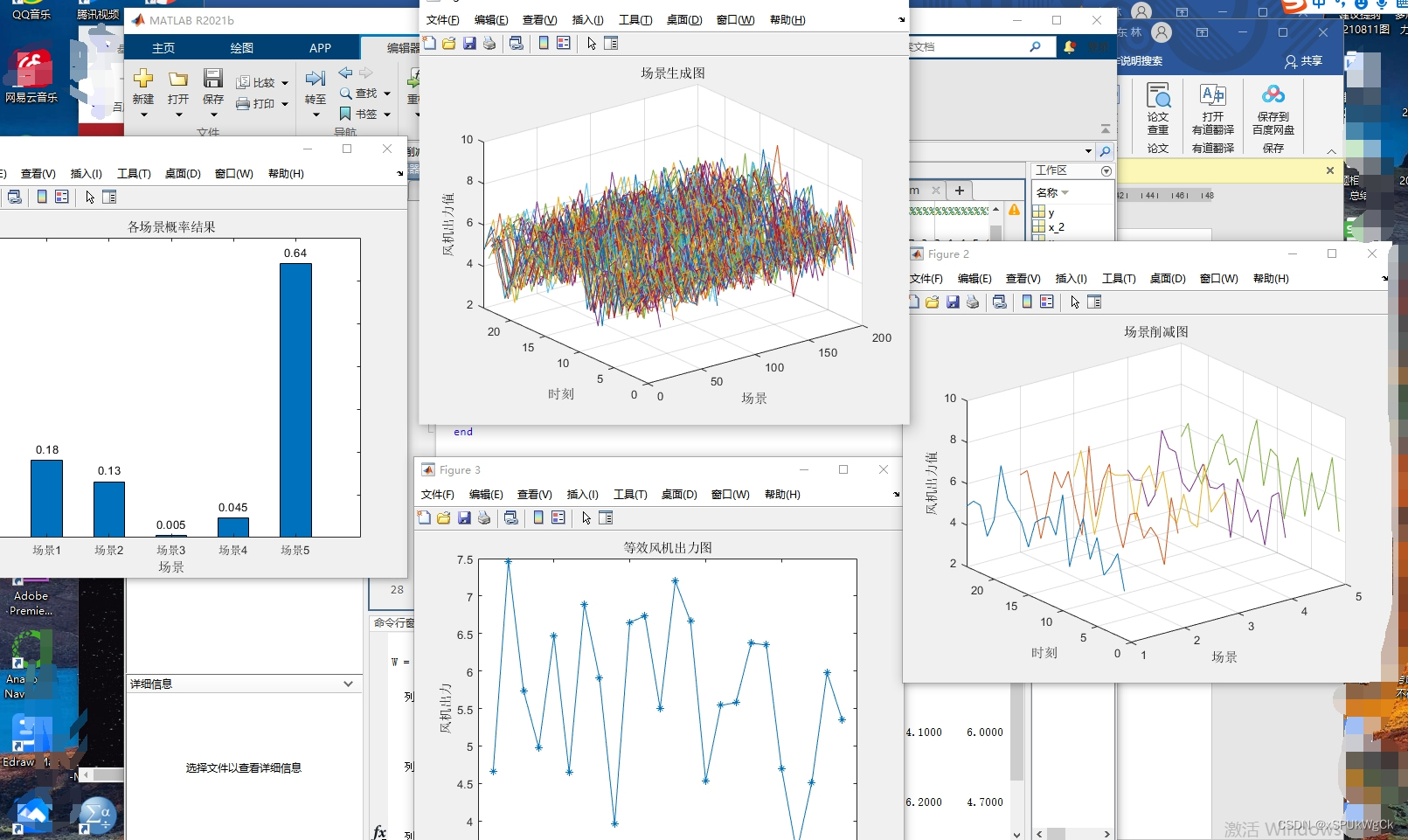Image resolution: width=1408 pixels, height=840 pixels.
Task: Expand the 保存 dropdown arrow in MATLAB
Action: pos(214,115)
